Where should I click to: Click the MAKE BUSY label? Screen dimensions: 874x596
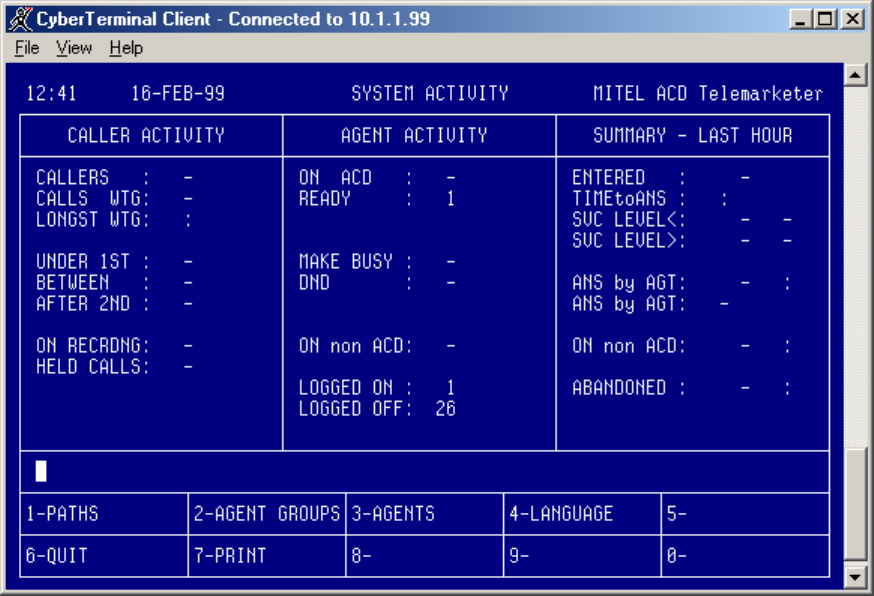pyautogui.click(x=346, y=261)
